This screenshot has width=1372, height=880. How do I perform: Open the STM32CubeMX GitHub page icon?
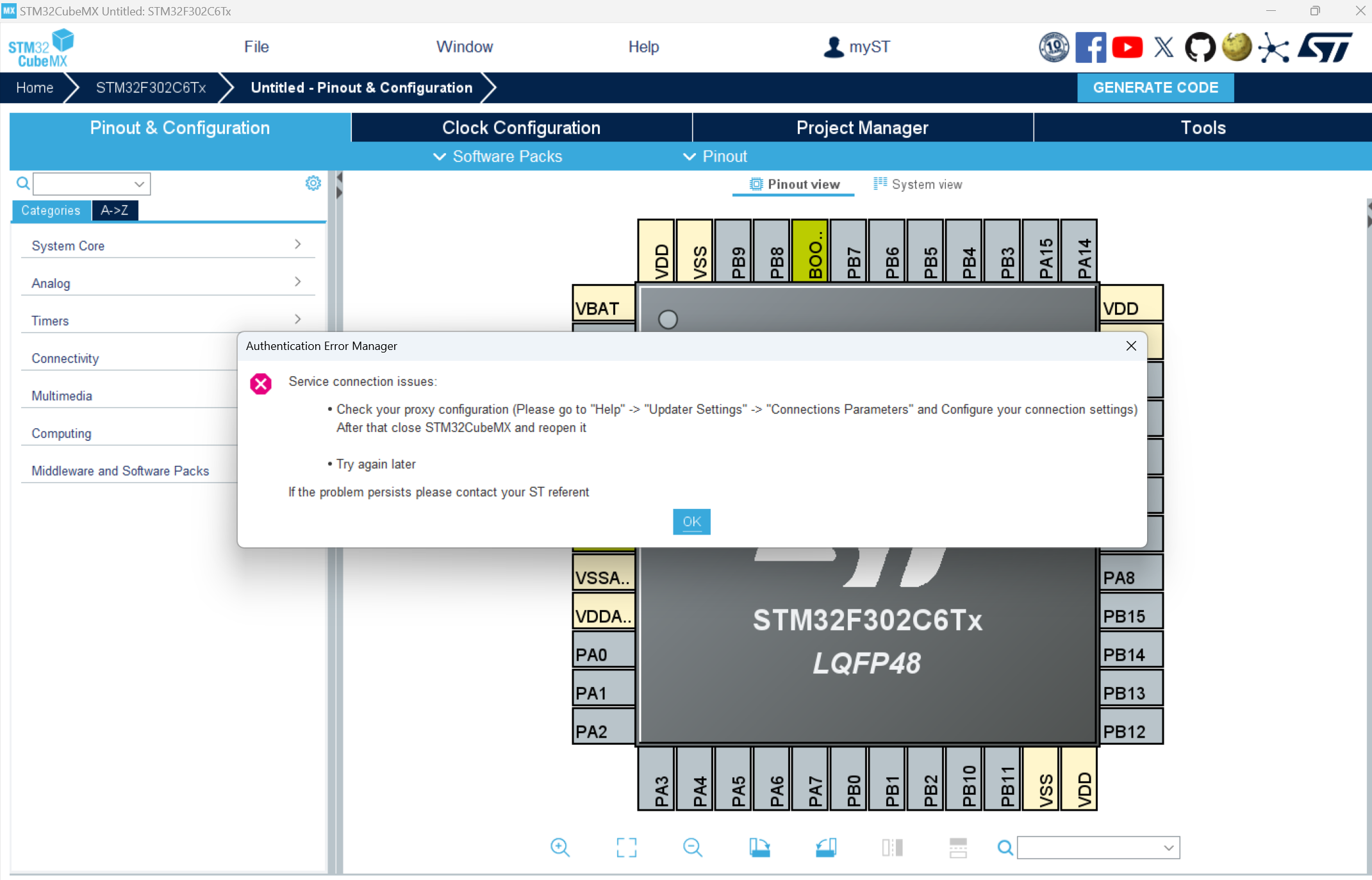click(x=1200, y=47)
